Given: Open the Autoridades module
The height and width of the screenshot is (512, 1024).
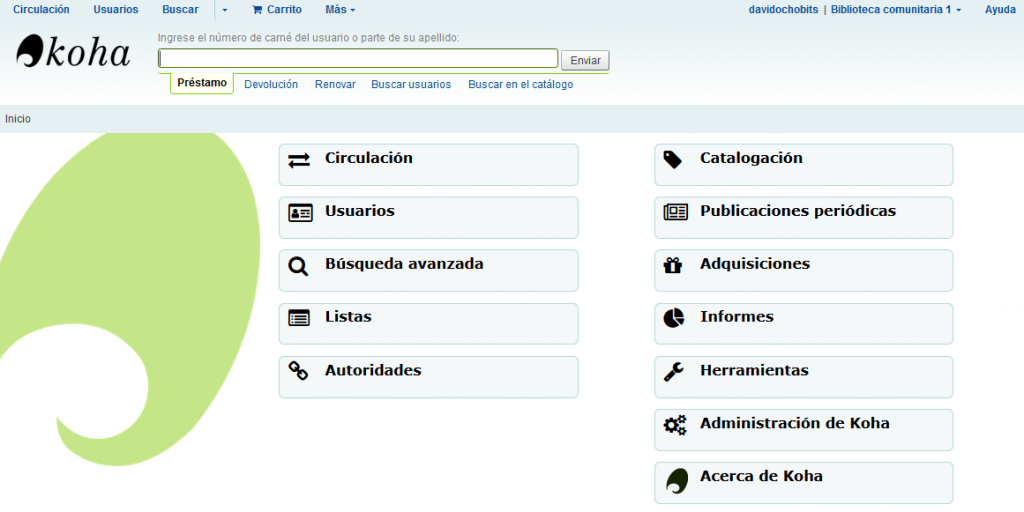Looking at the screenshot, I should [428, 377].
